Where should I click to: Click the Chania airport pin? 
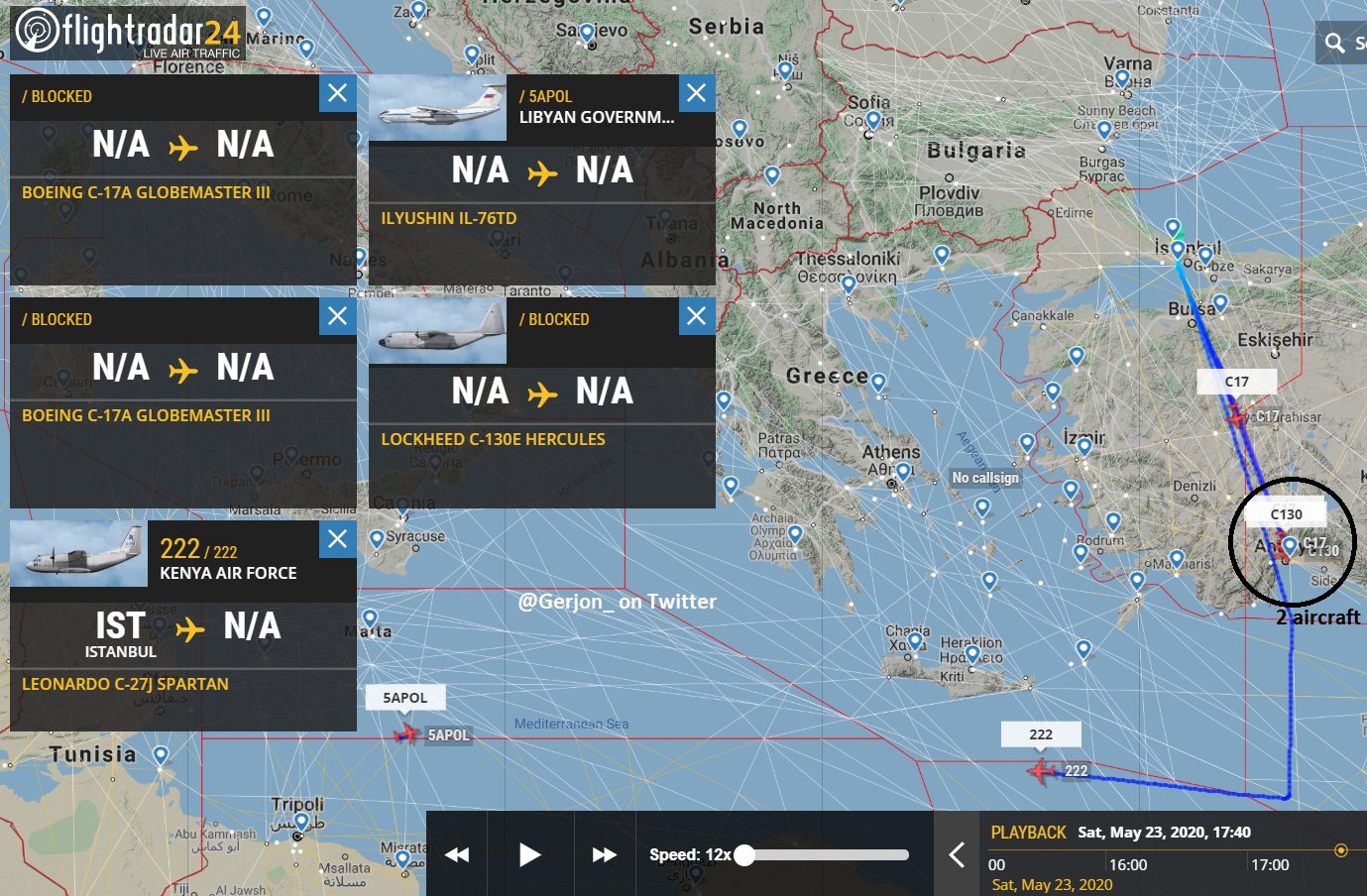click(914, 640)
